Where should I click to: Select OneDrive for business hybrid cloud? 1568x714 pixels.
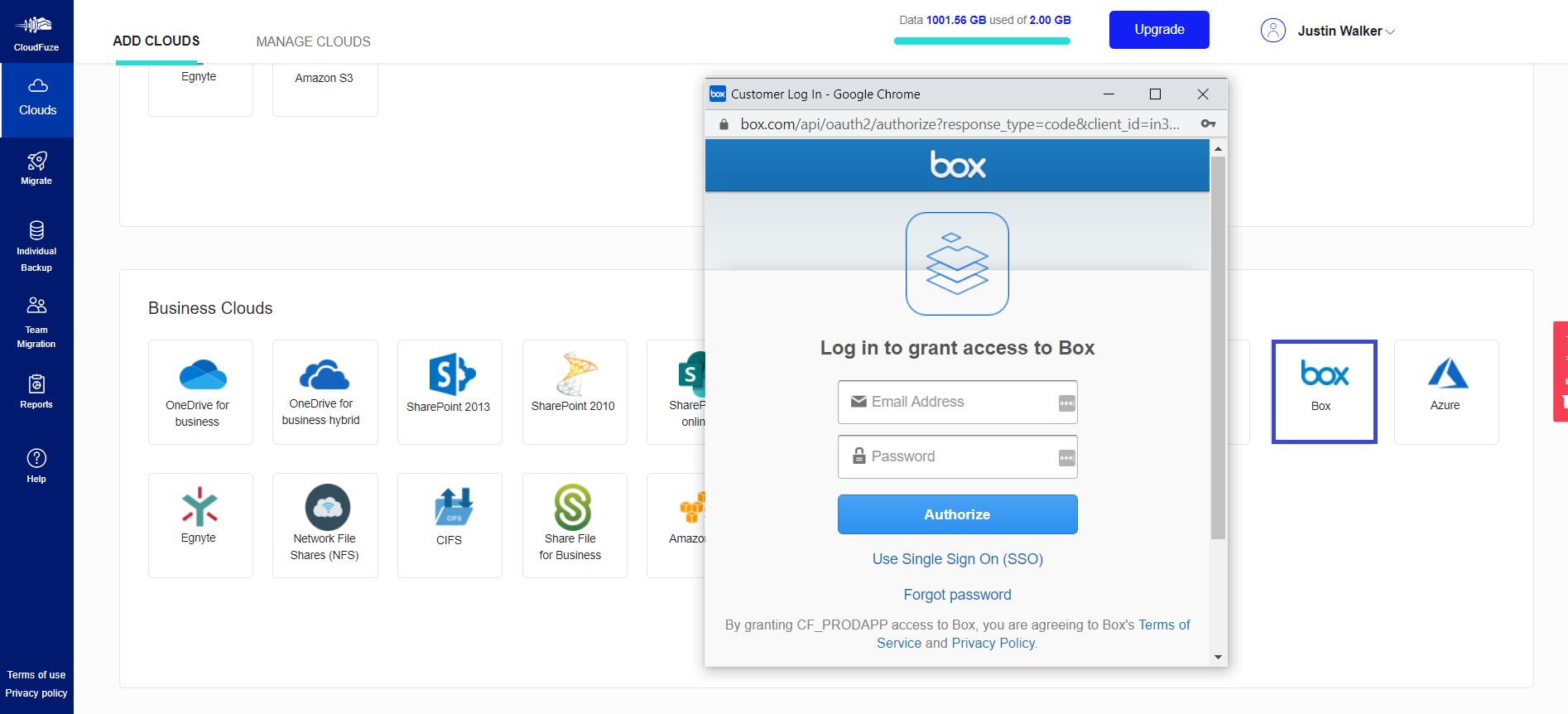[x=325, y=392]
